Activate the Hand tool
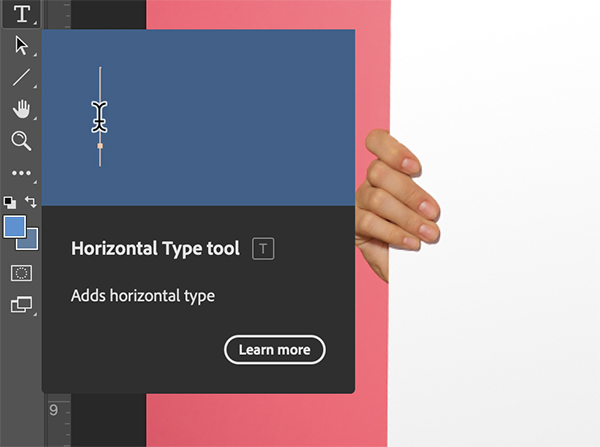The width and height of the screenshot is (600, 447). (x=21, y=109)
